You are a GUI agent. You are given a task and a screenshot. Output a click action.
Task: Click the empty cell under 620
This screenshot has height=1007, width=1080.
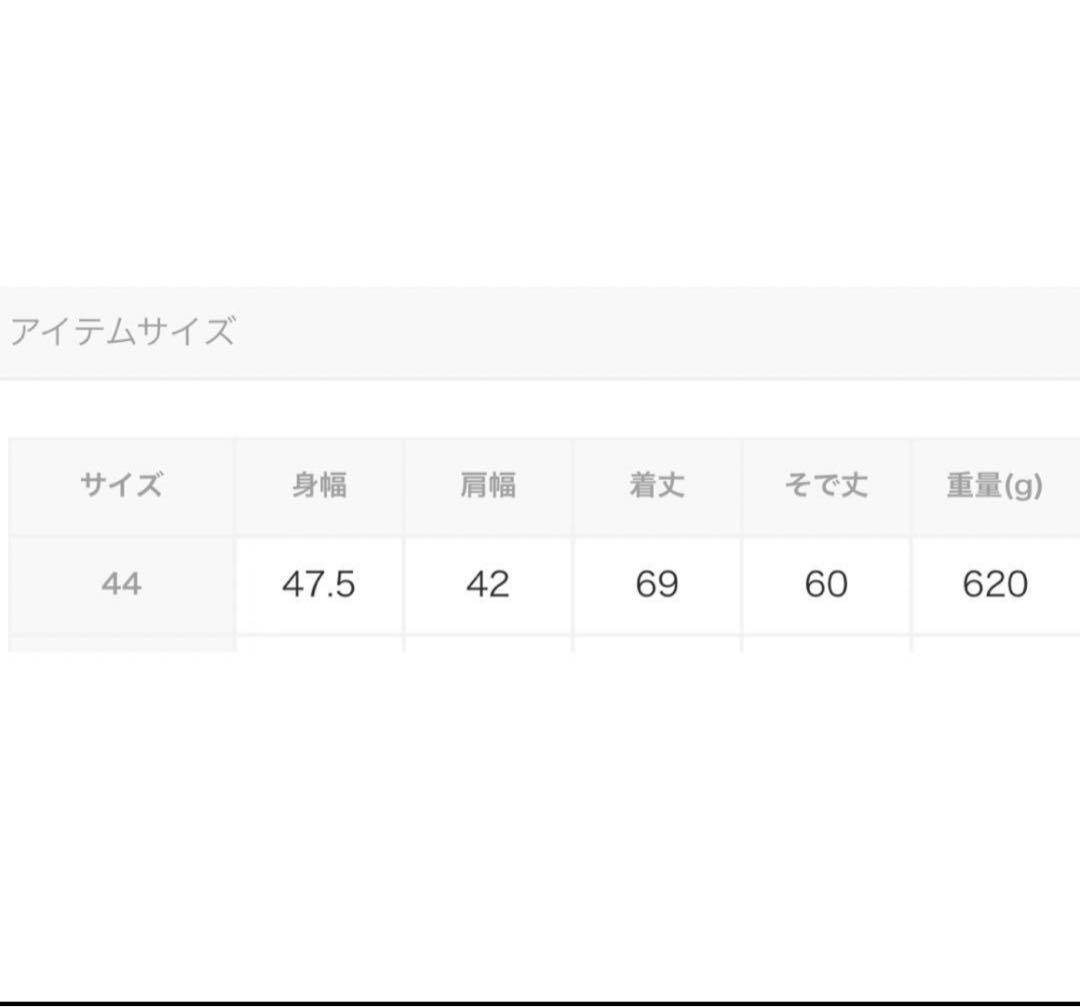click(x=995, y=644)
